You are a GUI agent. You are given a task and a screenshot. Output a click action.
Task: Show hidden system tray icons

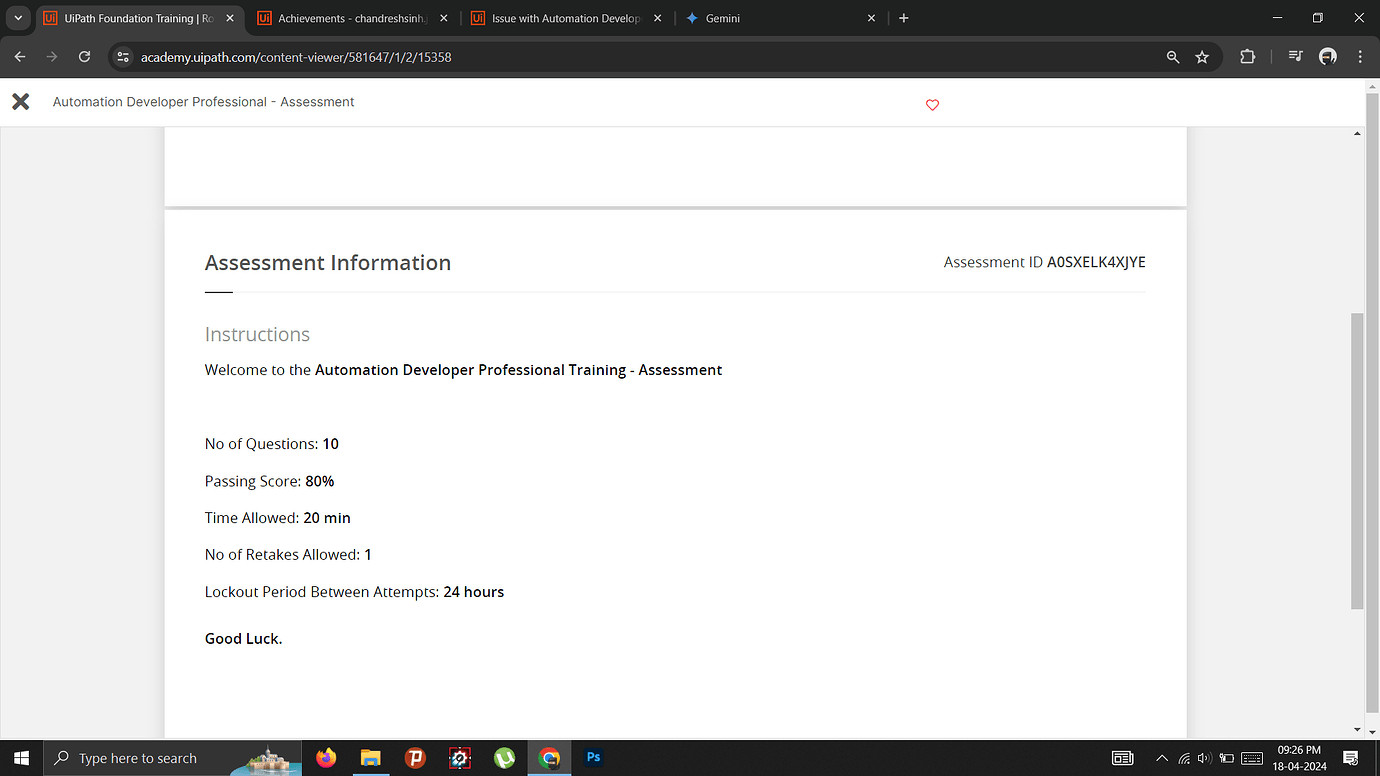click(1161, 758)
